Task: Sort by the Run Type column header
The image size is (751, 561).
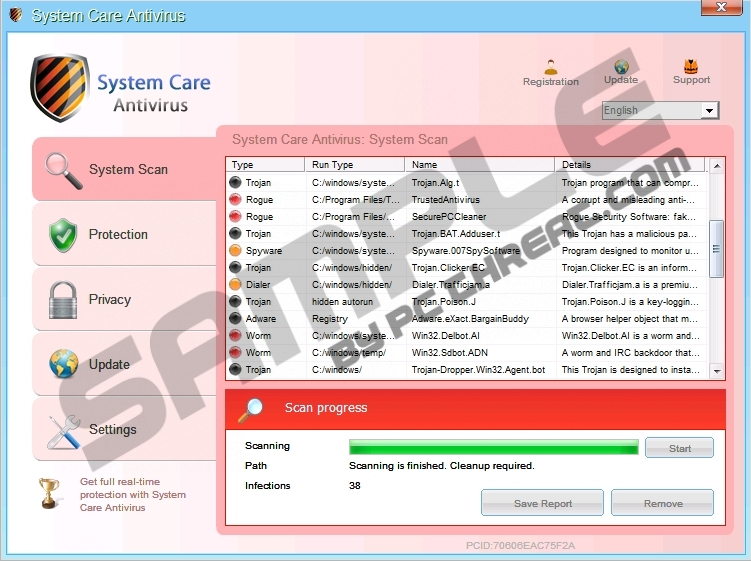Action: tap(355, 164)
